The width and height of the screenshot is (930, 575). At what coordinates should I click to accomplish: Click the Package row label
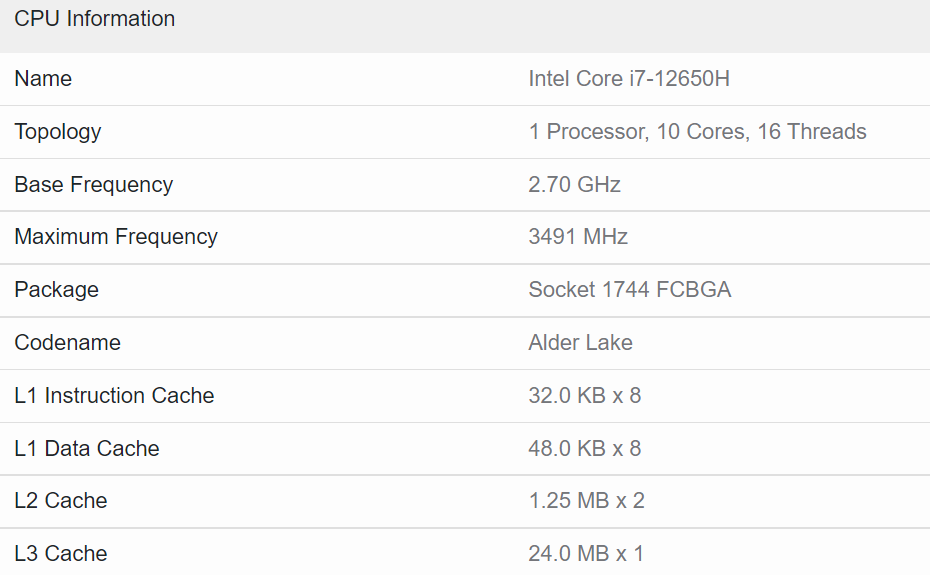57,290
